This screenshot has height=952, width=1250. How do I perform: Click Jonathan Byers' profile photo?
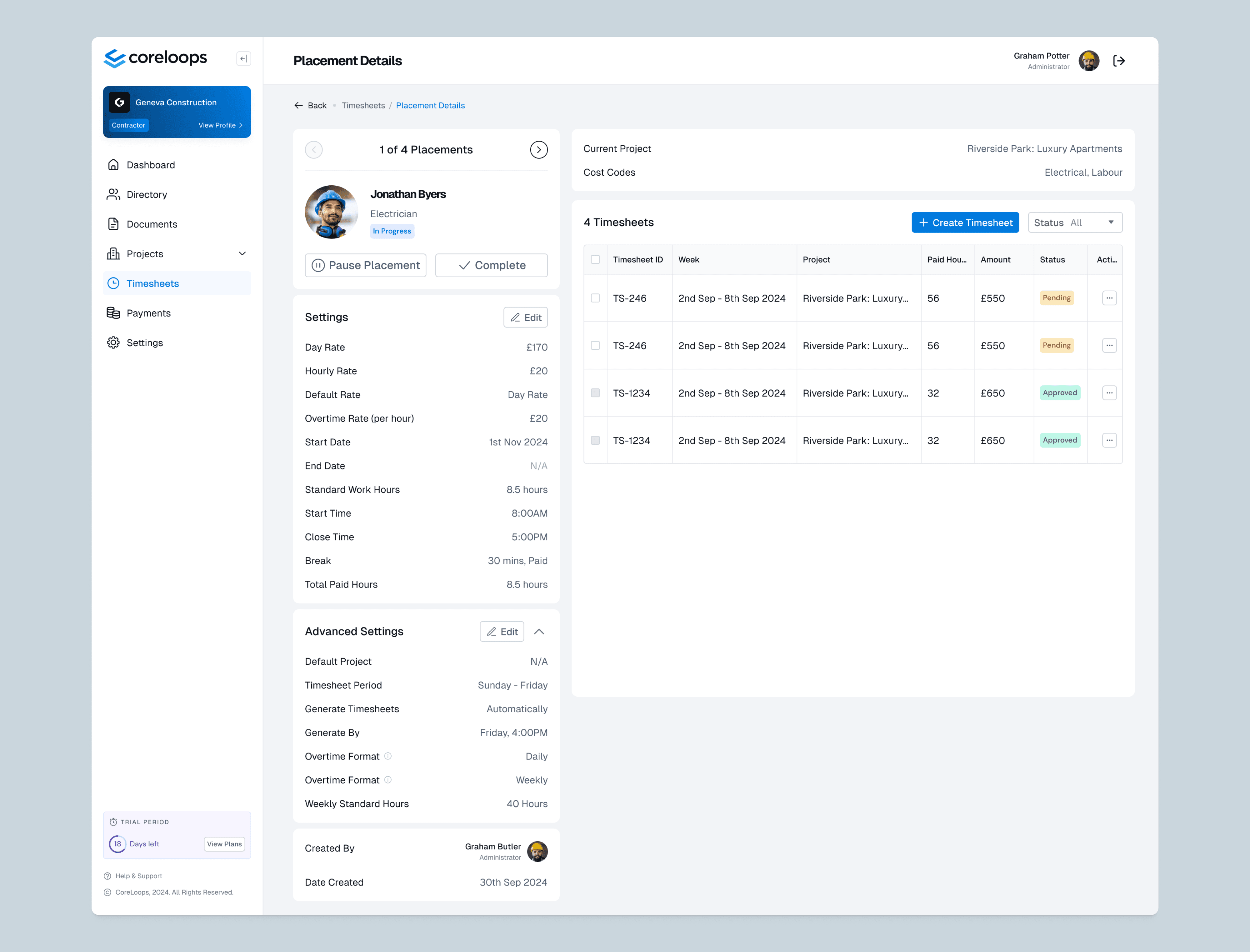pos(332,212)
